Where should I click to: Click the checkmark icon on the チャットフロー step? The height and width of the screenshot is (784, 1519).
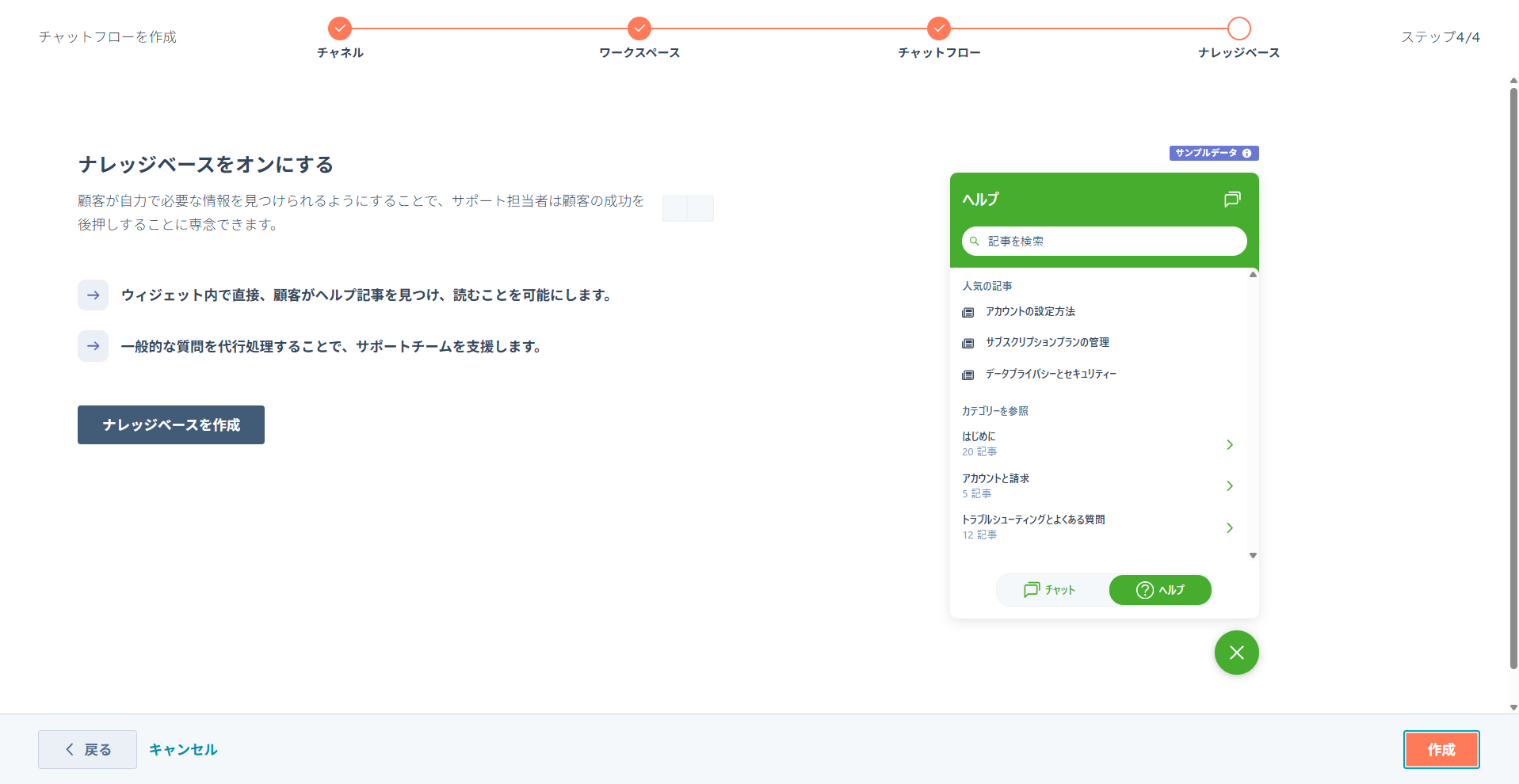click(938, 26)
